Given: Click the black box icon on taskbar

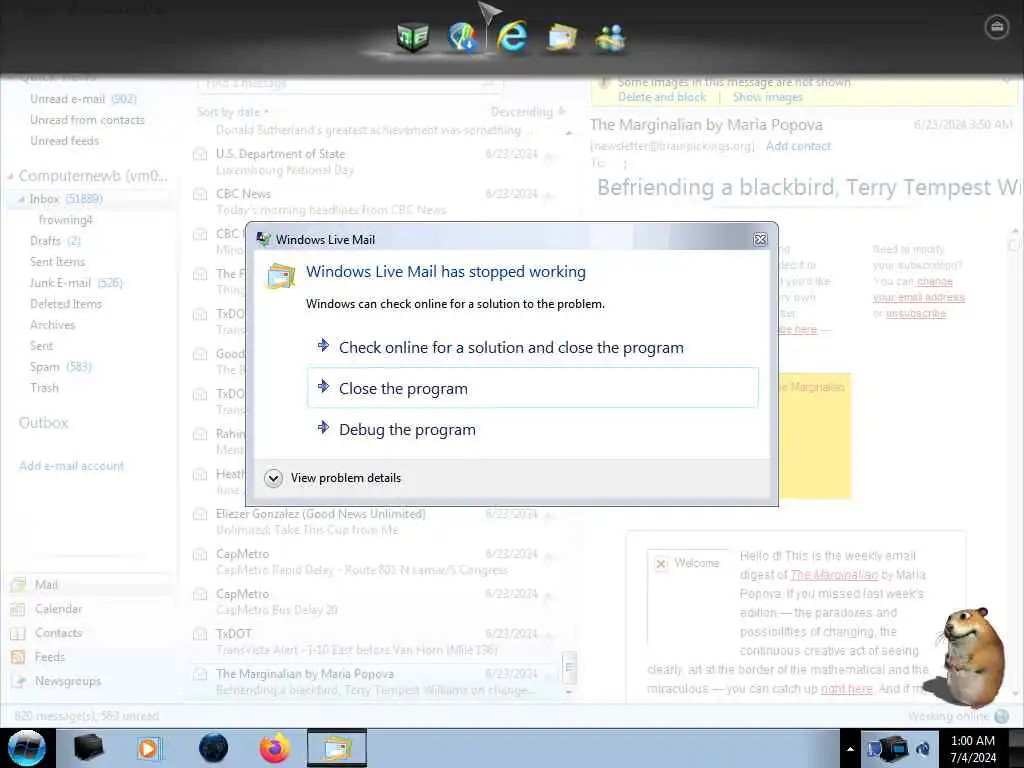Looking at the screenshot, I should (88, 748).
